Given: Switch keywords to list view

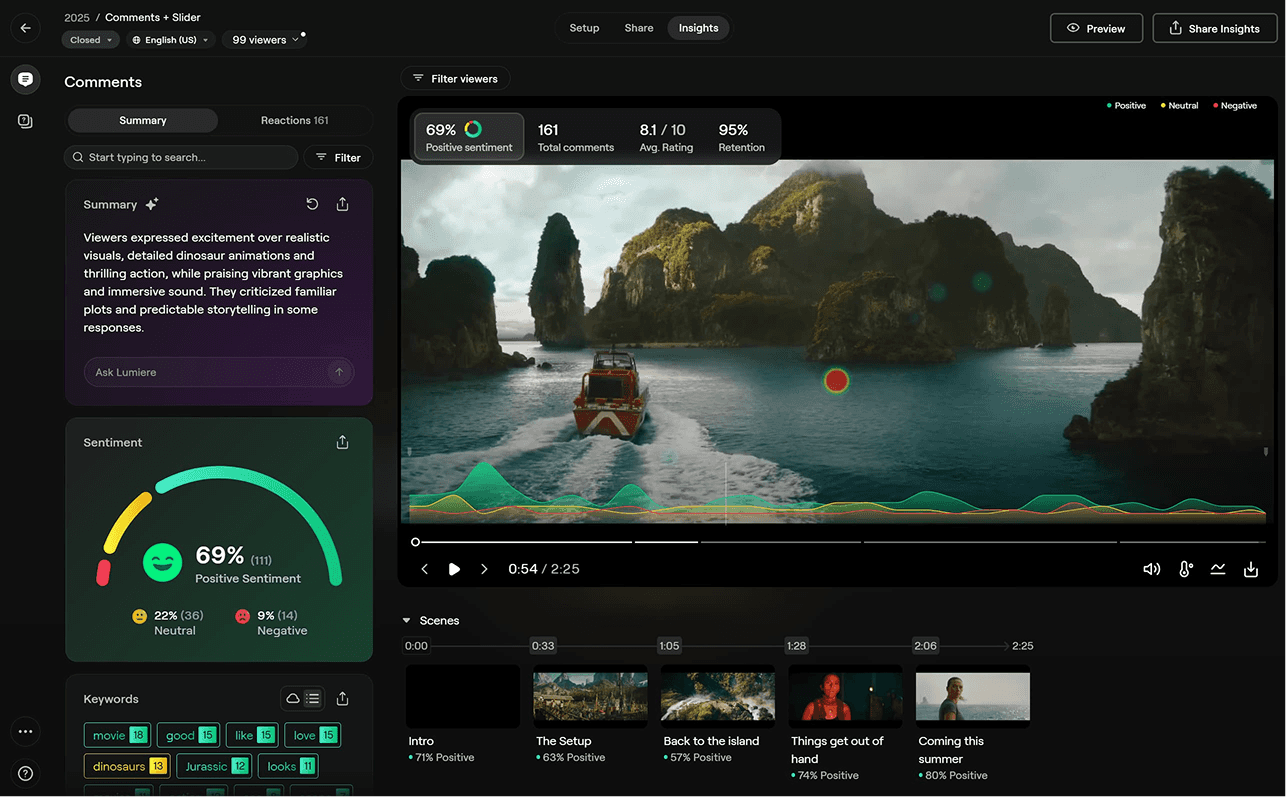Looking at the screenshot, I should point(313,698).
